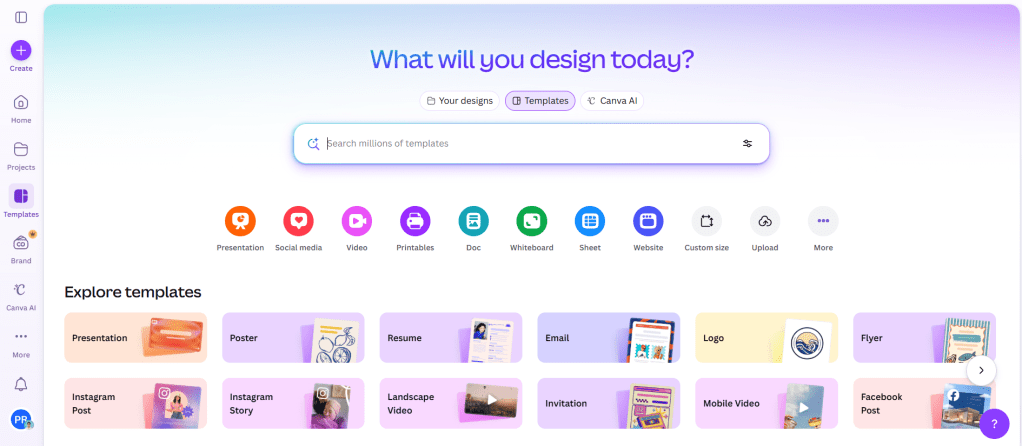The height and width of the screenshot is (446, 1022).
Task: Open the Invitation template card
Action: coord(609,403)
